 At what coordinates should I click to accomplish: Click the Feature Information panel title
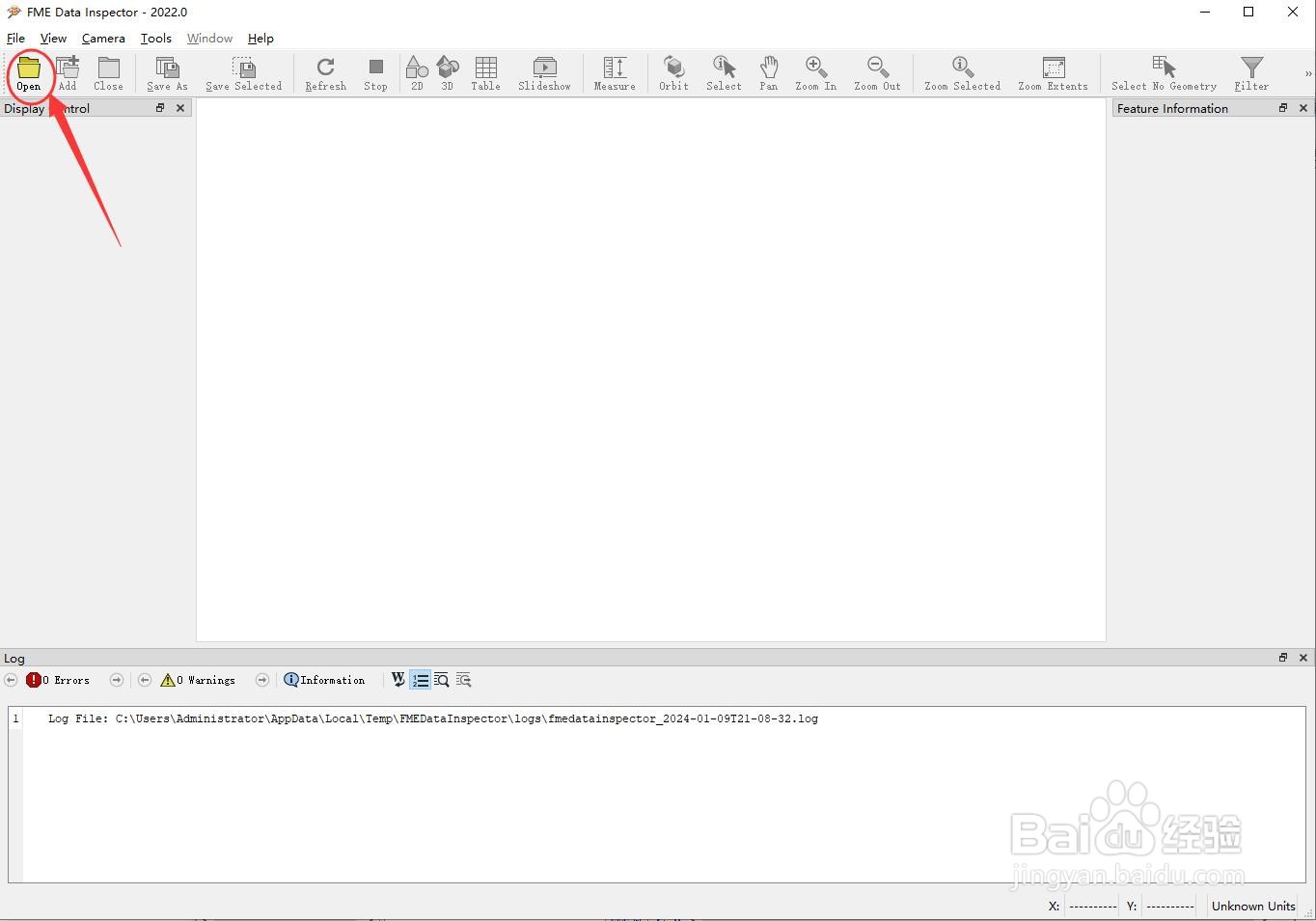(1172, 108)
